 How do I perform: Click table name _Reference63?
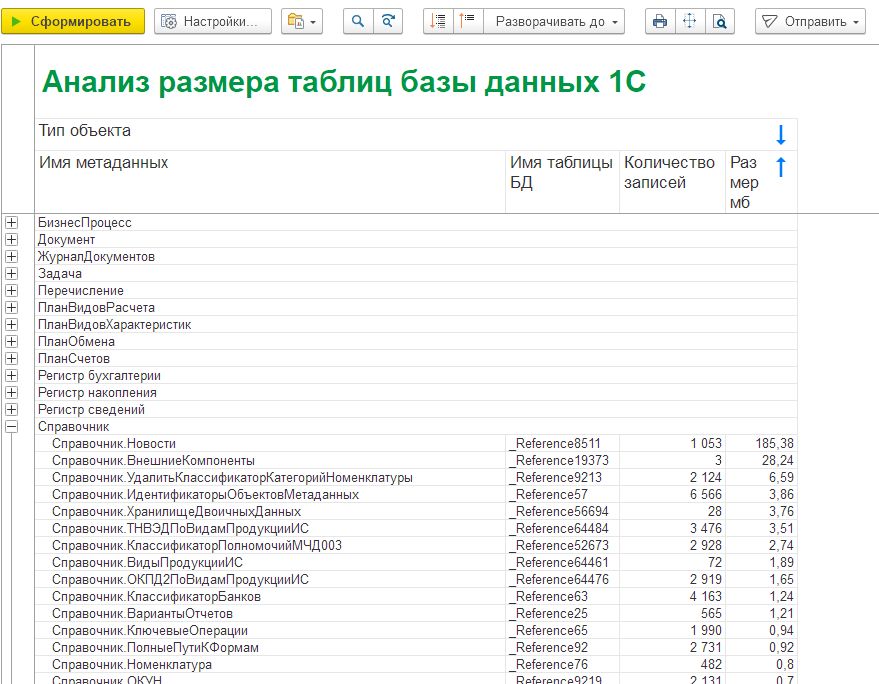[548, 597]
